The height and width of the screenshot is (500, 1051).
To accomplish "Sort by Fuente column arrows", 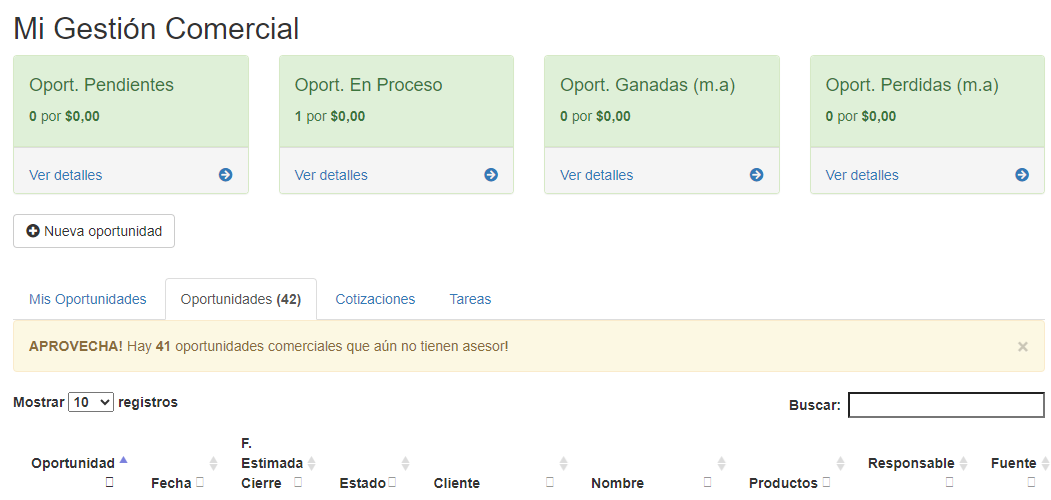I will (1044, 463).
